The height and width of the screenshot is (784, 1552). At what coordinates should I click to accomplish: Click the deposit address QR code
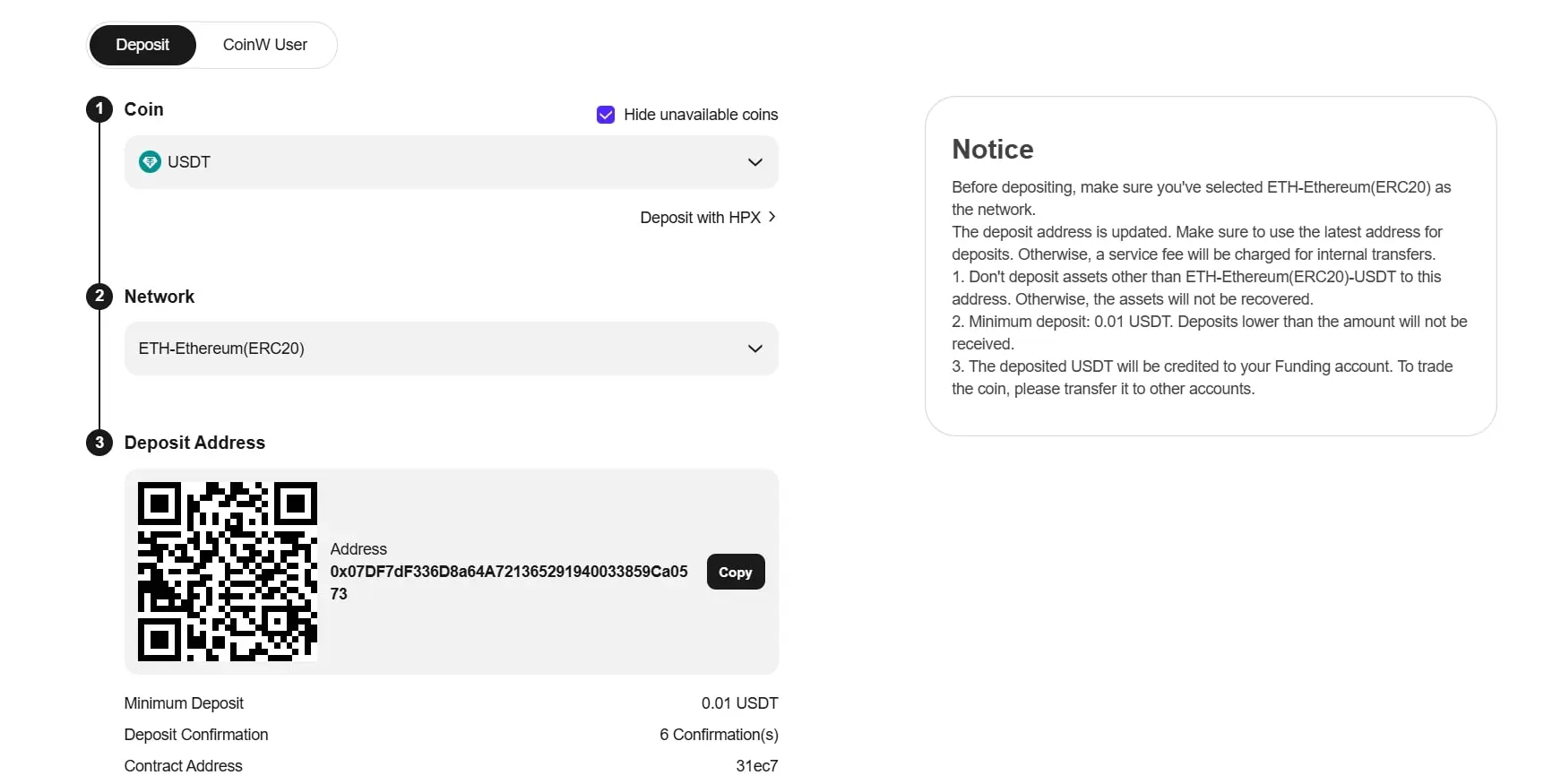point(228,572)
